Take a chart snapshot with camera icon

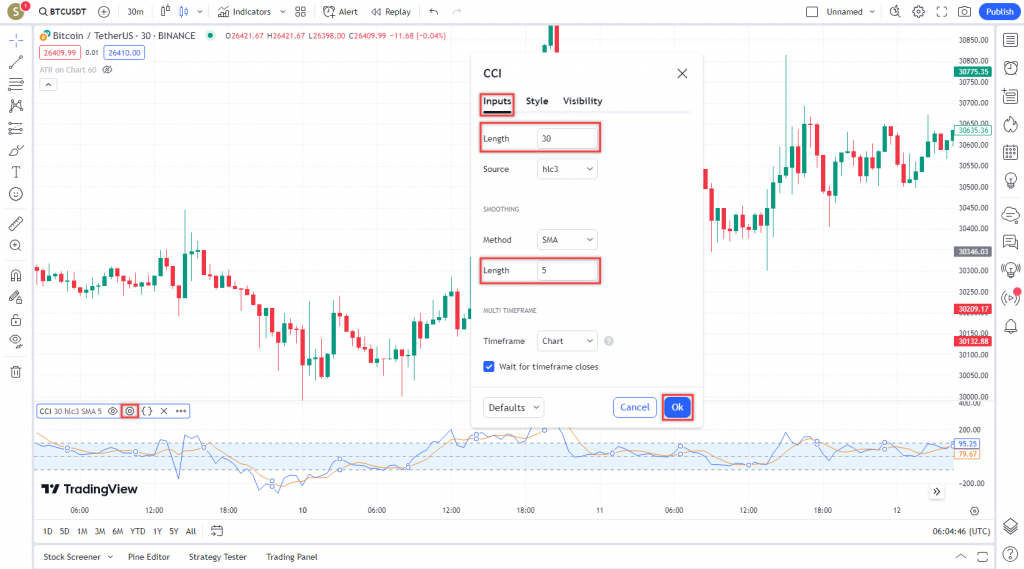tap(965, 12)
